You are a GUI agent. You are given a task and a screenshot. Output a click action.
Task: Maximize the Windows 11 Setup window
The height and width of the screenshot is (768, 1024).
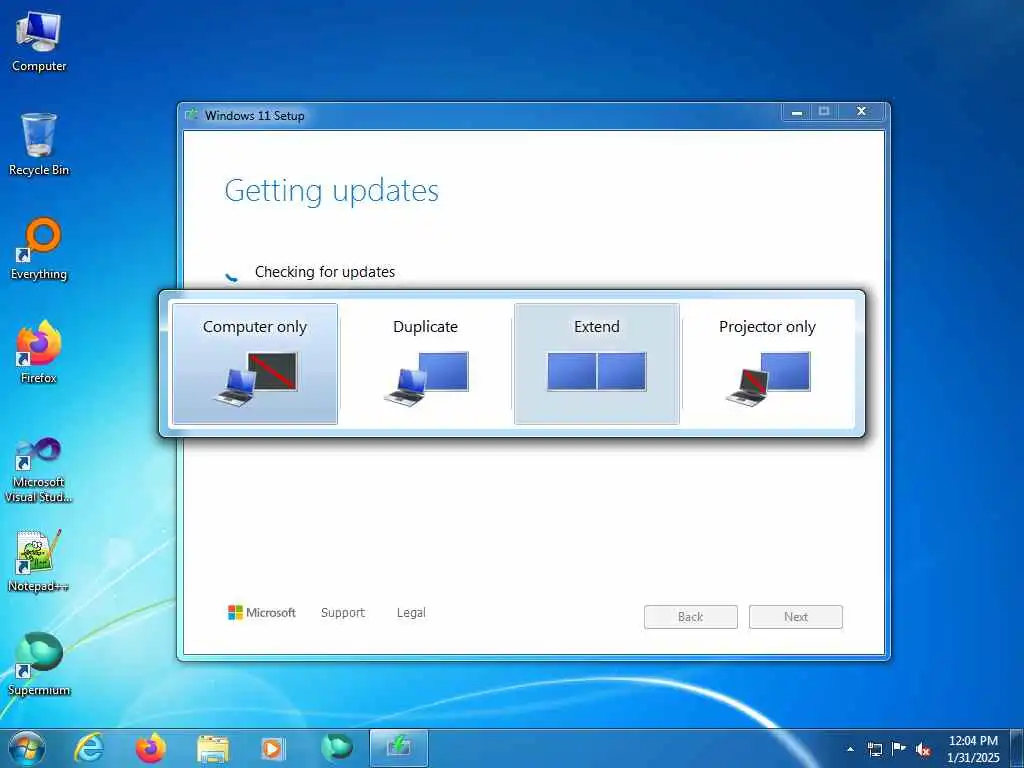pyautogui.click(x=824, y=112)
